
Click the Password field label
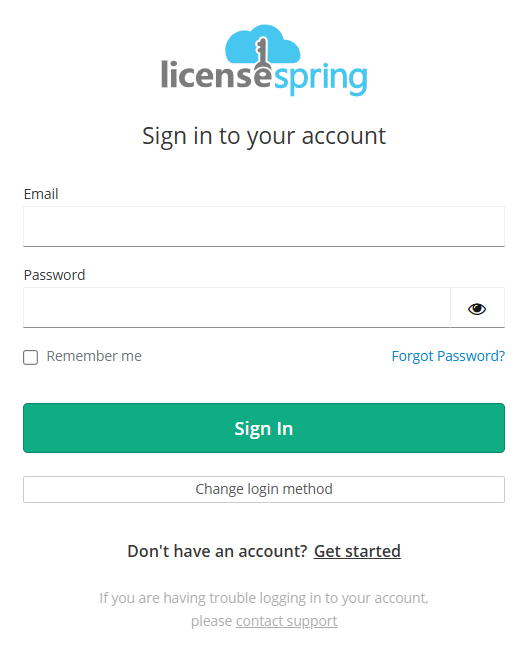[x=54, y=275]
